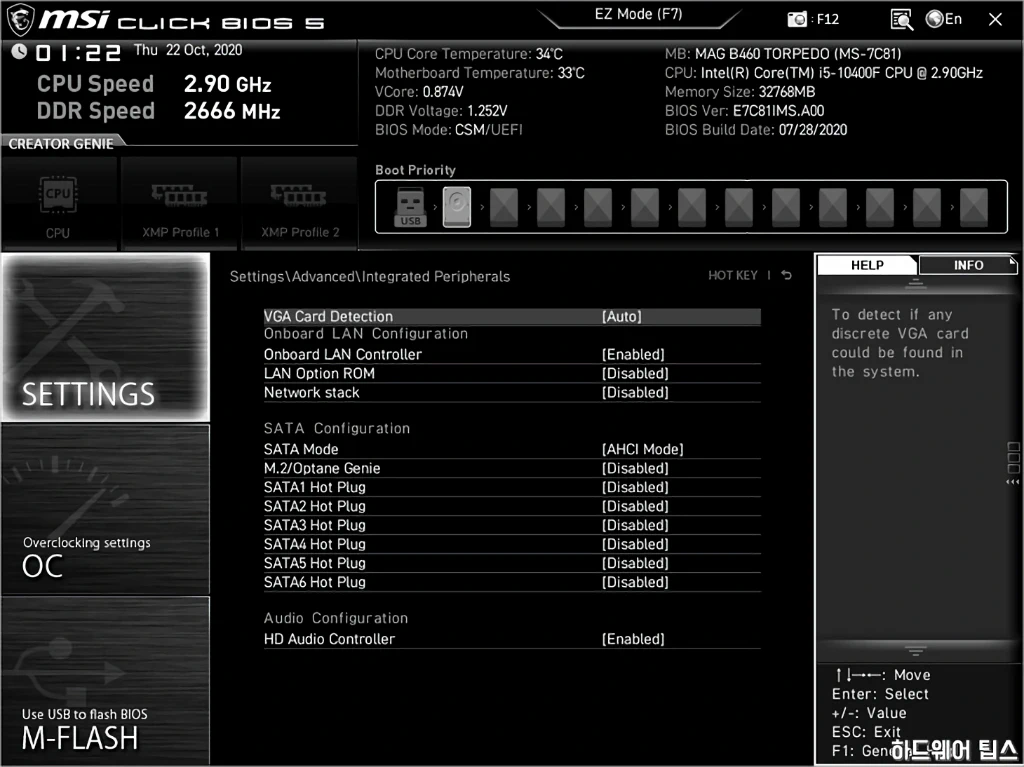
Task: Toggle SATA3 Hot Plug setting
Action: point(512,525)
